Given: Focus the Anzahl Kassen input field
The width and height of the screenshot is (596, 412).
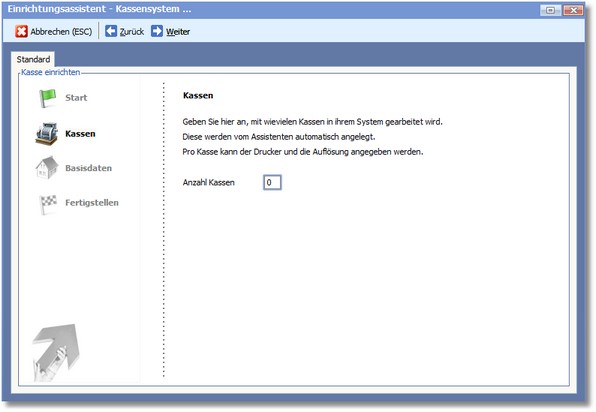Looking at the screenshot, I should tap(272, 182).
